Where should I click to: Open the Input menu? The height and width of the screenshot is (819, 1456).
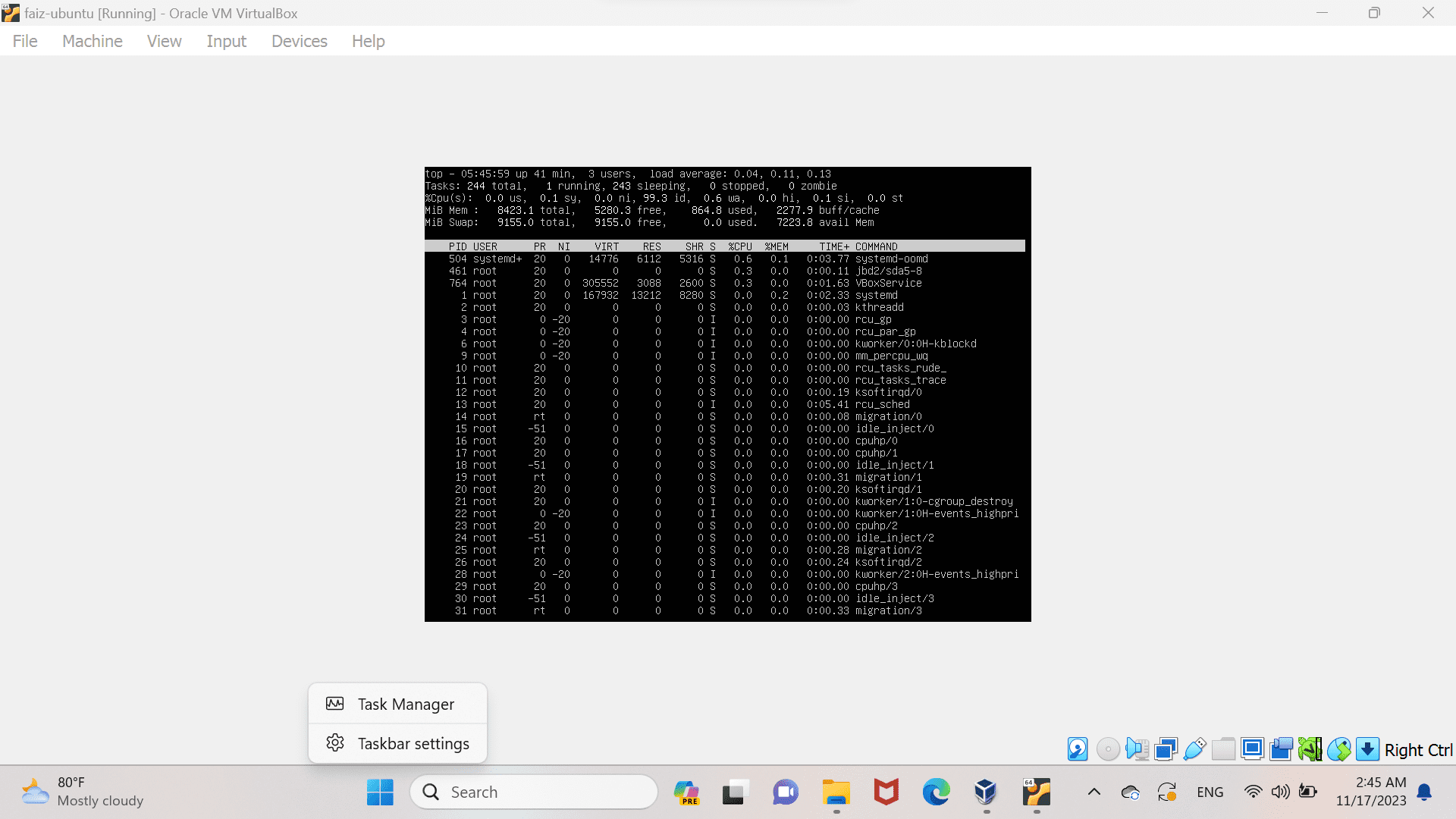tap(227, 41)
